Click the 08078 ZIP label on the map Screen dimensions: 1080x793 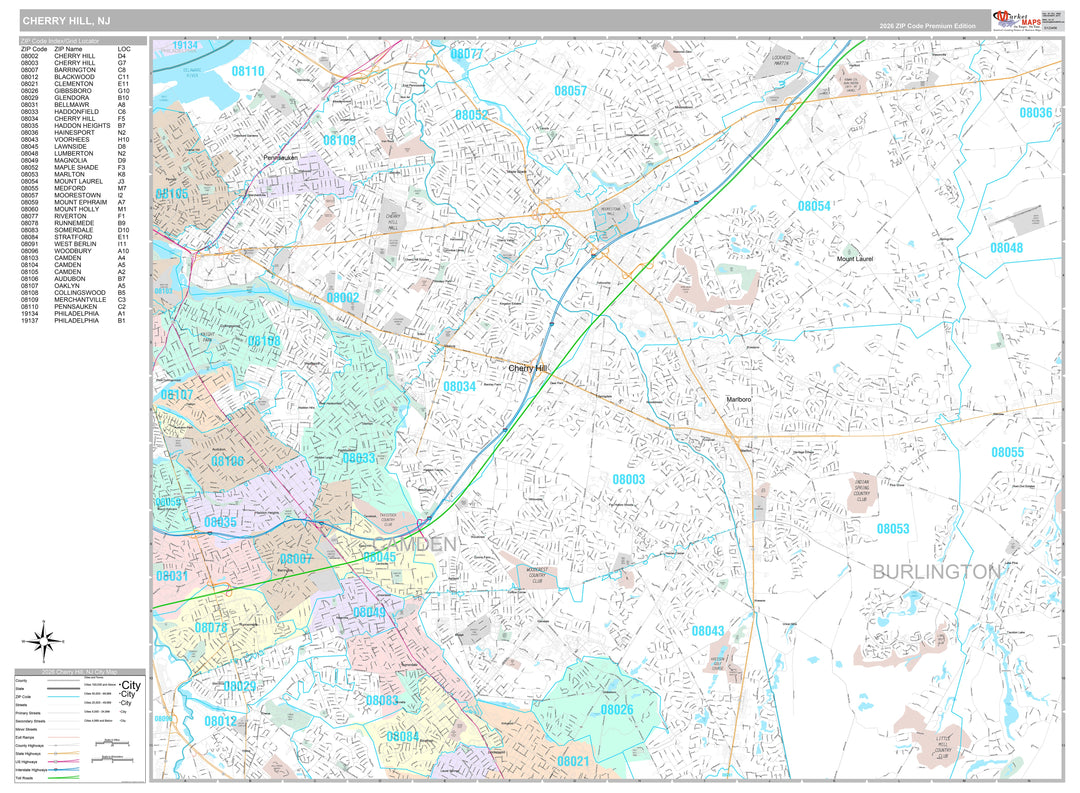[211, 628]
